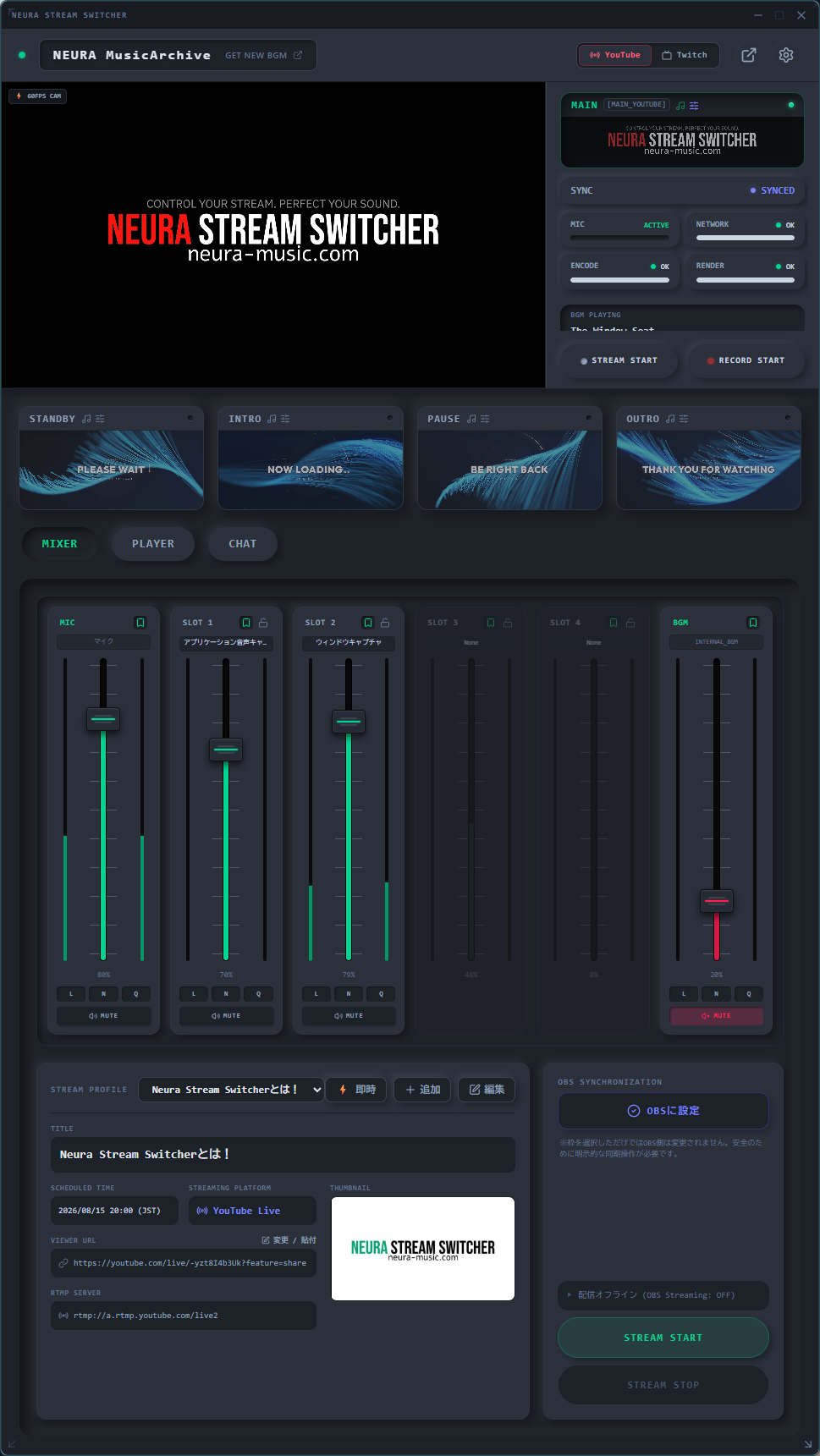Click the bookmark icon on SLOT 3
Image resolution: width=820 pixels, height=1456 pixels.
click(491, 623)
